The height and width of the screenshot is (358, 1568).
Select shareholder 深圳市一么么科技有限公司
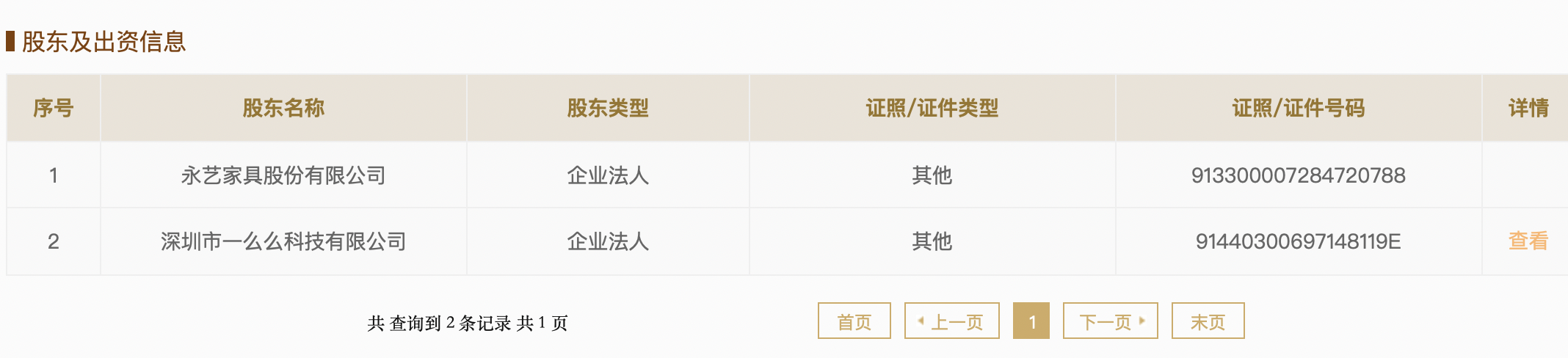click(x=283, y=241)
